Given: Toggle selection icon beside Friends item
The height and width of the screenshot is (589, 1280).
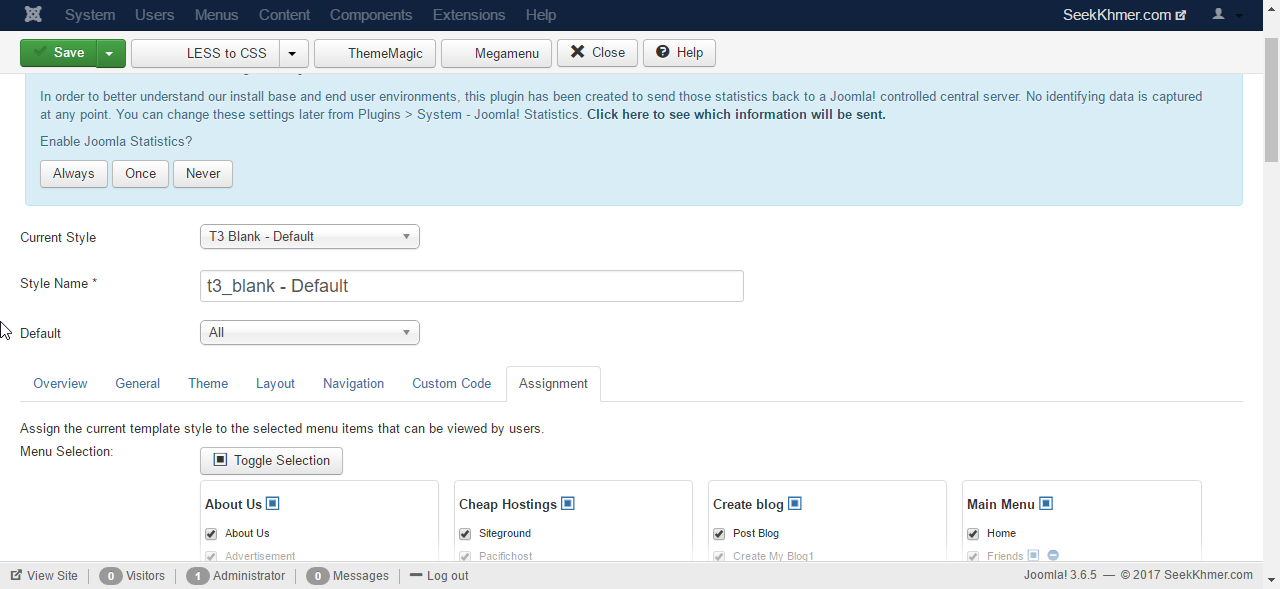Looking at the screenshot, I should [x=1034, y=556].
